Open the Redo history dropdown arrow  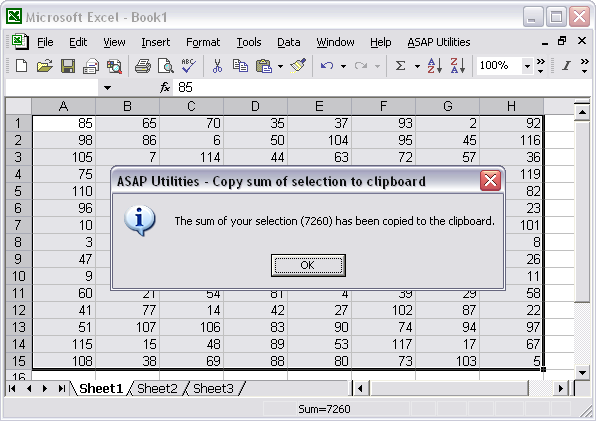pos(377,66)
